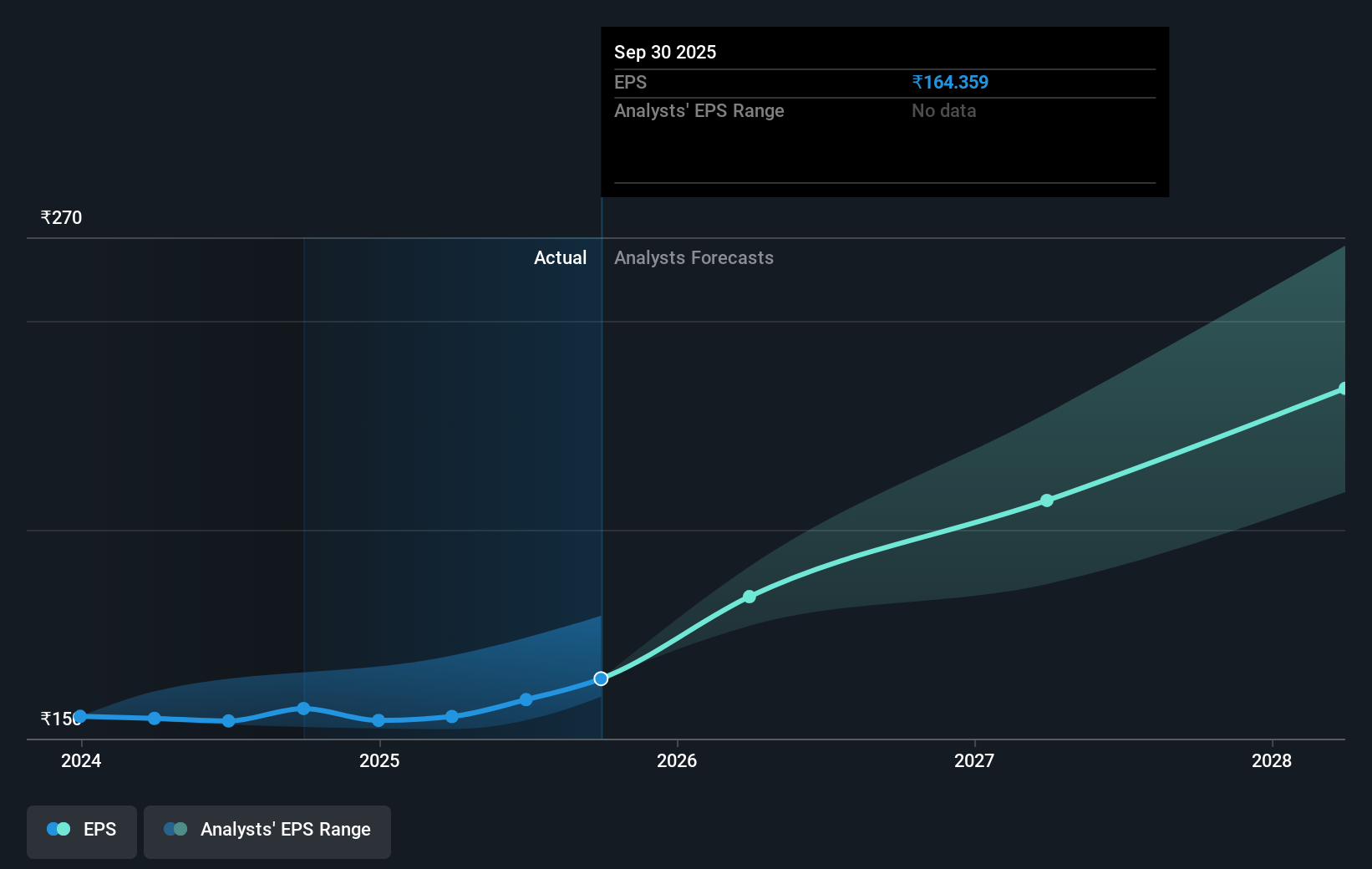Image resolution: width=1372 pixels, height=869 pixels.
Task: Select the 2026 forecast data point
Action: pos(749,597)
